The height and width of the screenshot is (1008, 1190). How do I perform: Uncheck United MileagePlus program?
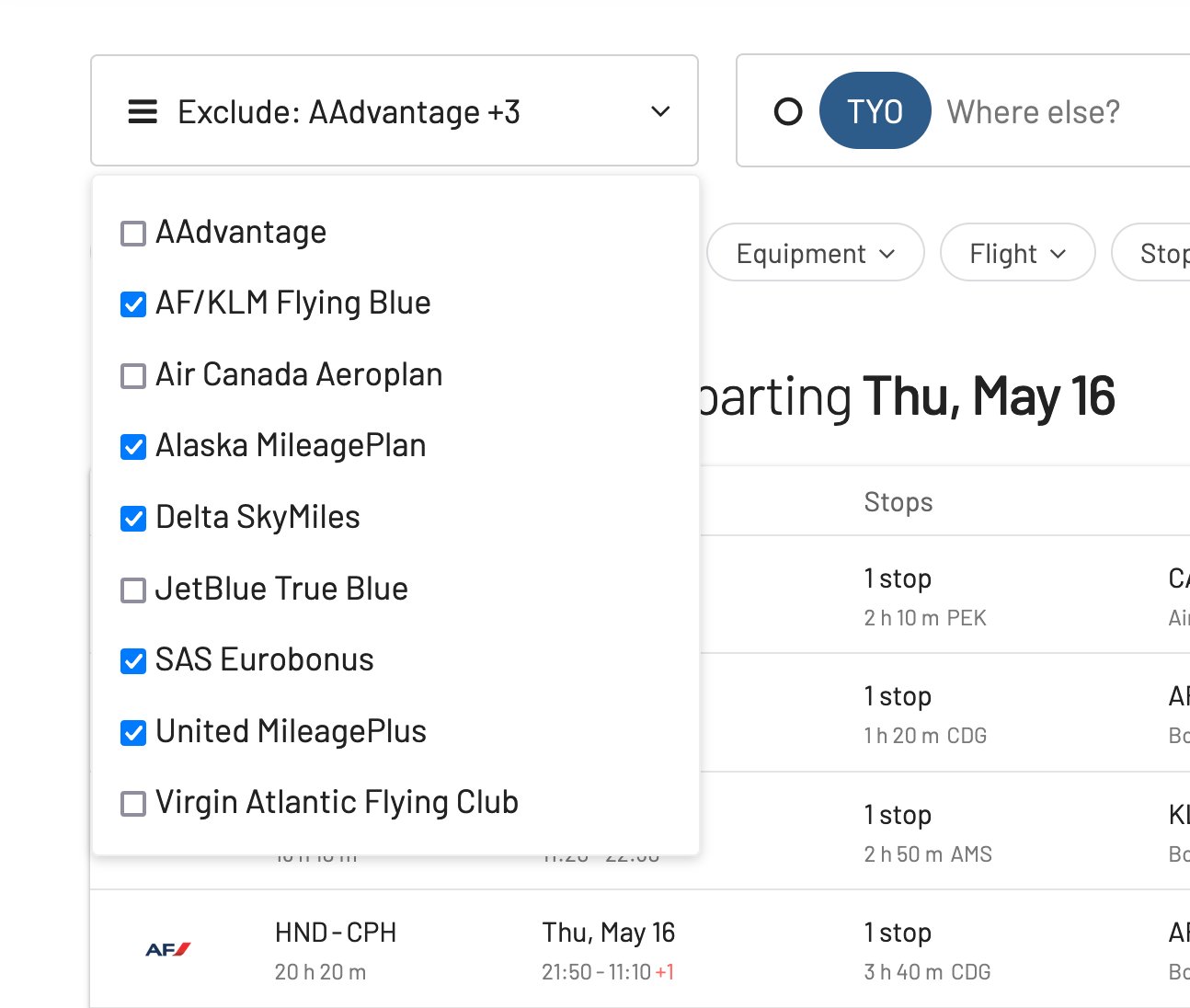tap(133, 733)
